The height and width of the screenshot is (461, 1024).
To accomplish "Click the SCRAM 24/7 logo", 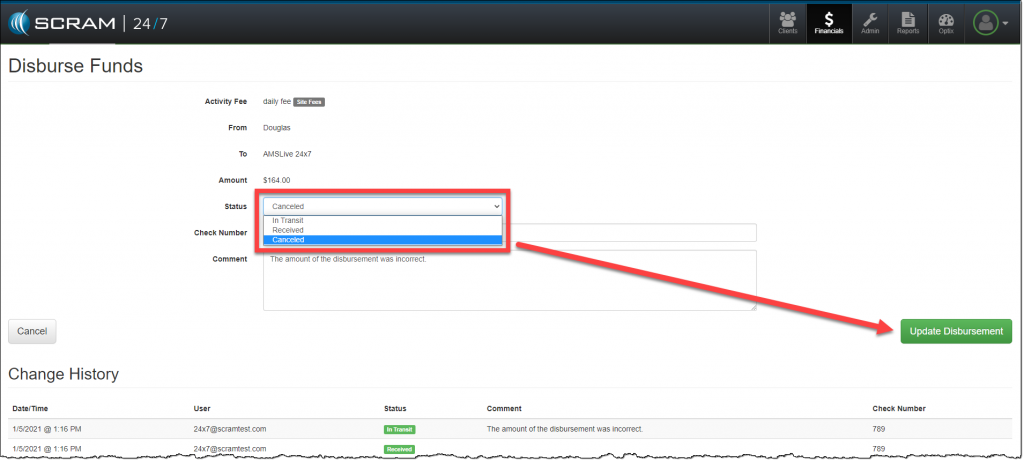I will 88,24.
